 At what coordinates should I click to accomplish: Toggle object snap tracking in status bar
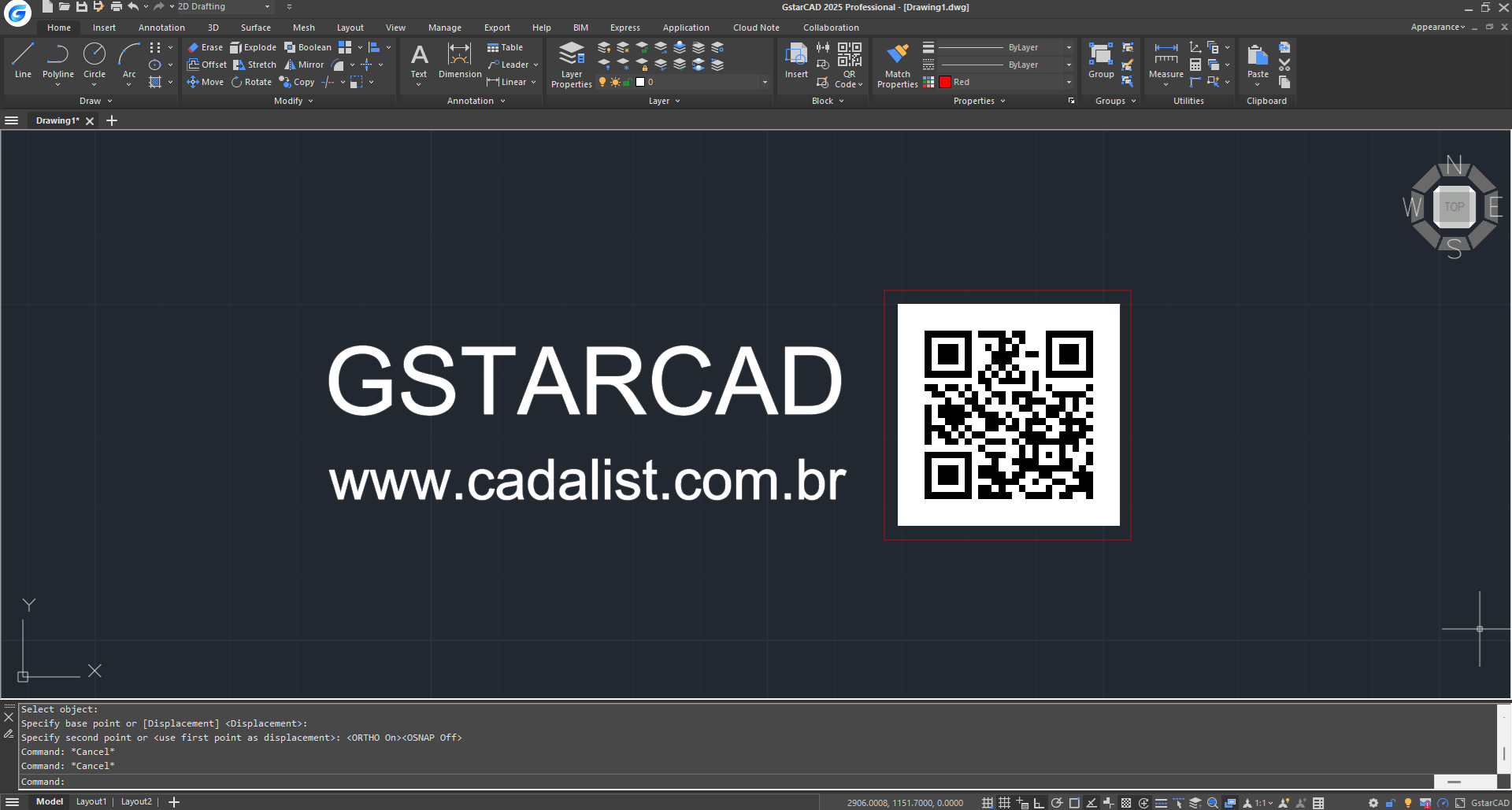click(1091, 803)
